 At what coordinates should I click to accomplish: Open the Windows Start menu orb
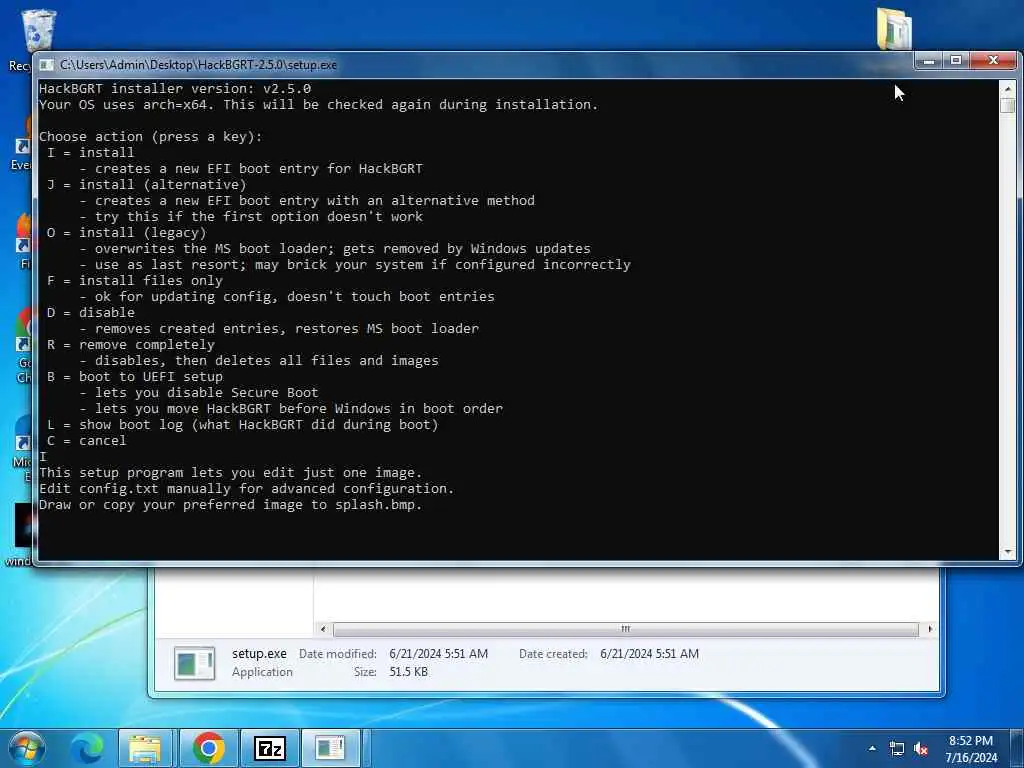pos(26,748)
